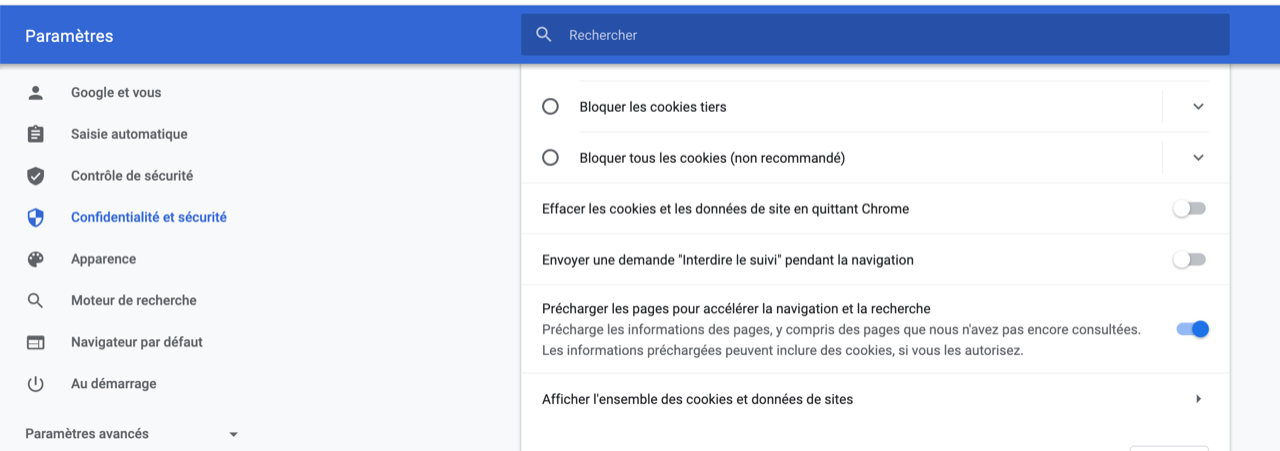1280x451 pixels.
Task: Select the Bloquer les cookies tiers radio button
Action: (x=550, y=107)
